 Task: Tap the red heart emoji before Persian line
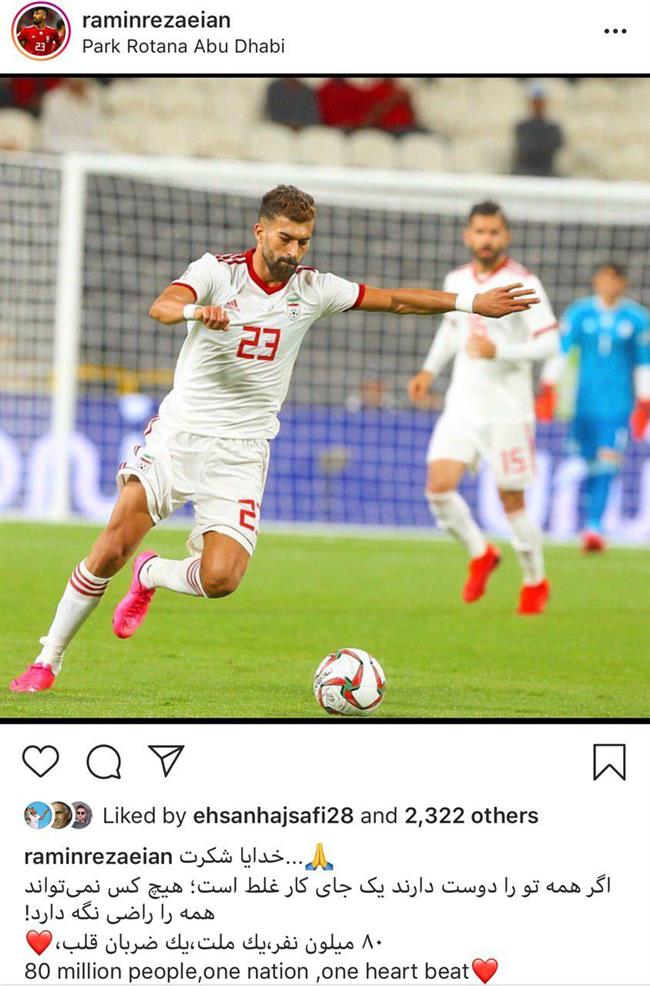38,942
